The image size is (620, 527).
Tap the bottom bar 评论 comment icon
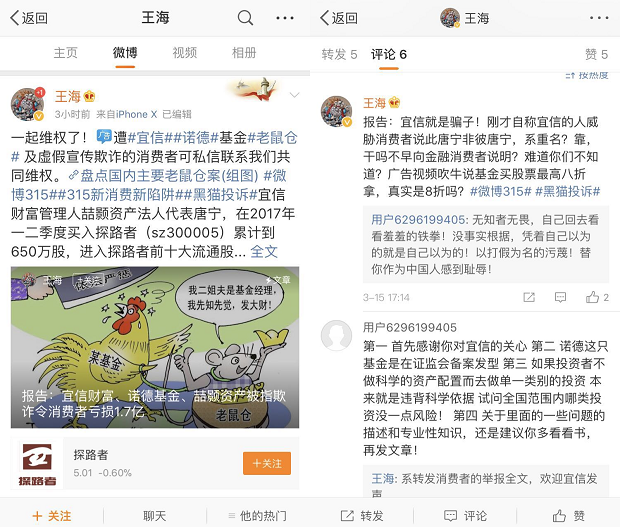[x=450, y=516]
